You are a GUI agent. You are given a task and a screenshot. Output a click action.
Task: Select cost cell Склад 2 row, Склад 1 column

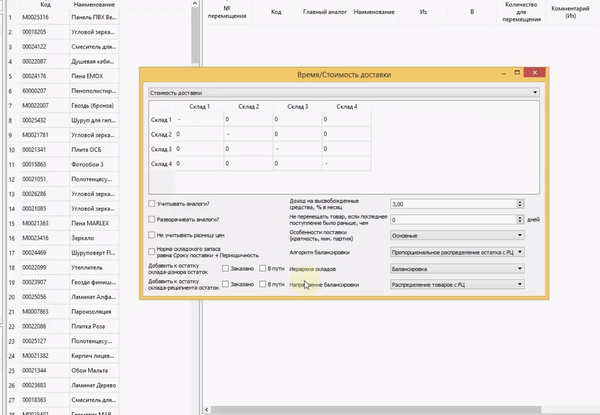(199, 134)
